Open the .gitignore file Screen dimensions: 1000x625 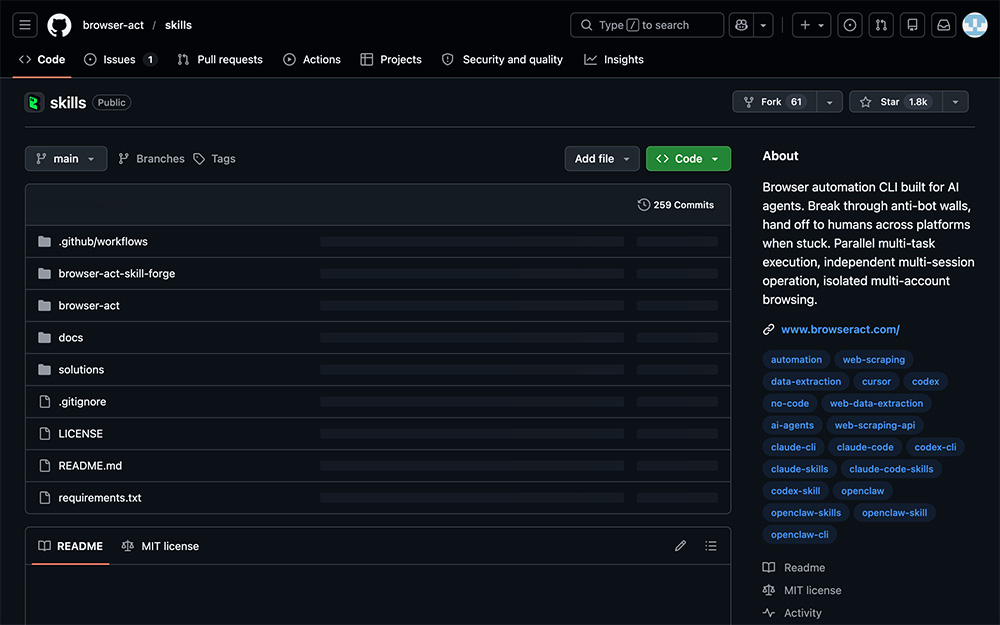82,402
